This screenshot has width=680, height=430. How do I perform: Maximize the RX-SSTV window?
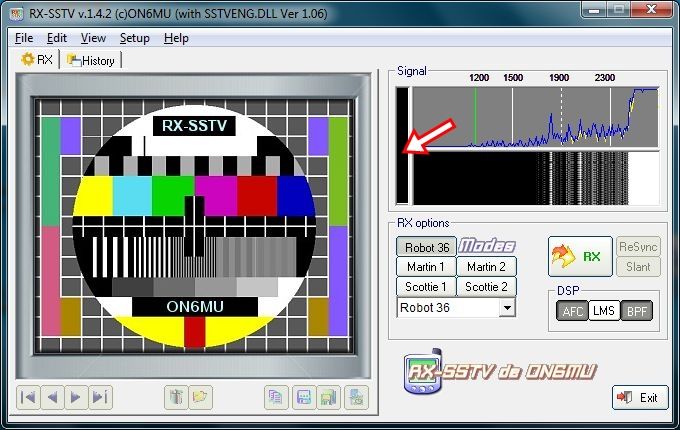click(x=619, y=10)
